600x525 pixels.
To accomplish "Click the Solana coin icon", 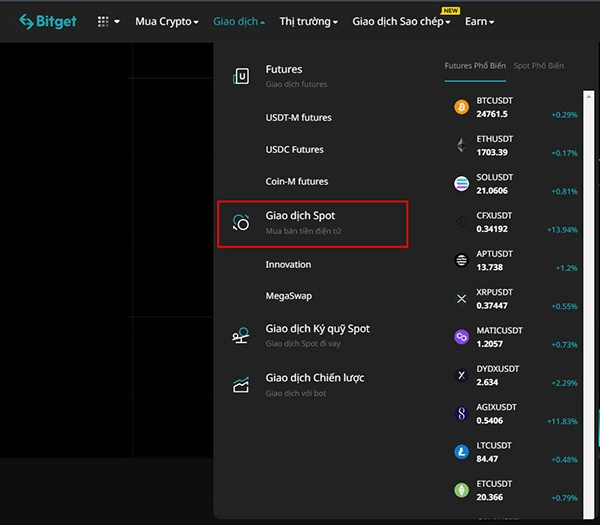I will pos(461,184).
